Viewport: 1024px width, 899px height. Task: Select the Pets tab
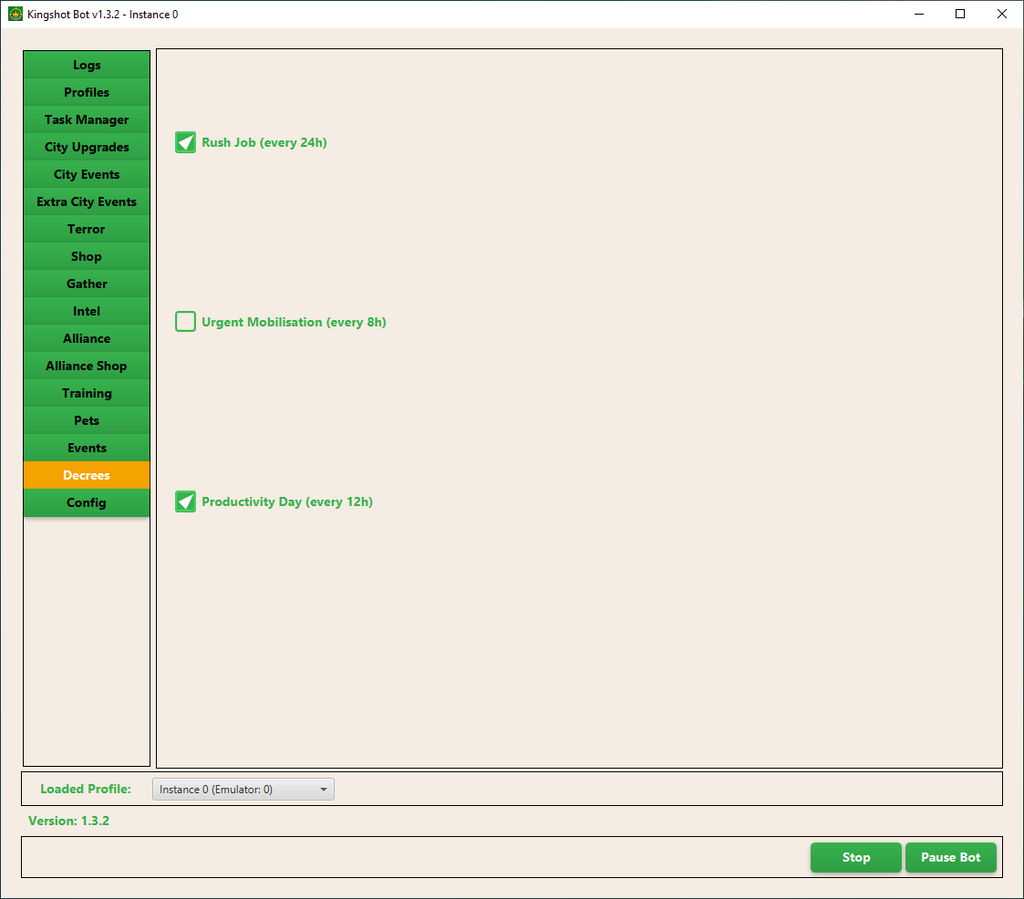[x=87, y=421]
